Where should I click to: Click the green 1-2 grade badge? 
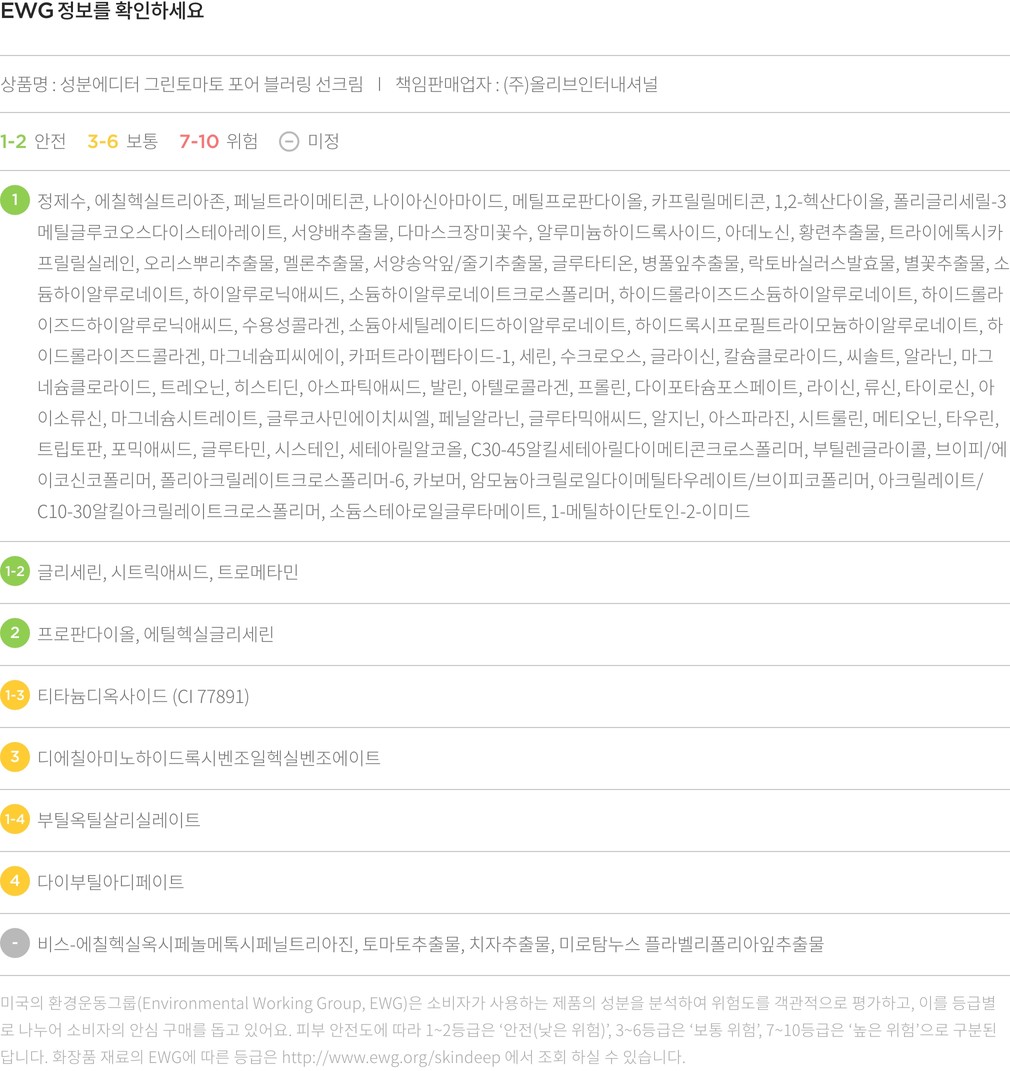15,572
